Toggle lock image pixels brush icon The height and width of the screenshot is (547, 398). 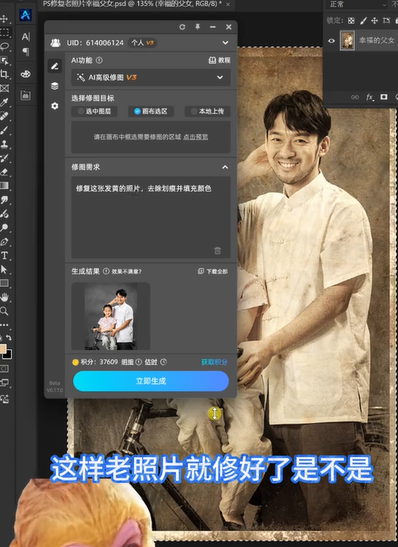[363, 21]
